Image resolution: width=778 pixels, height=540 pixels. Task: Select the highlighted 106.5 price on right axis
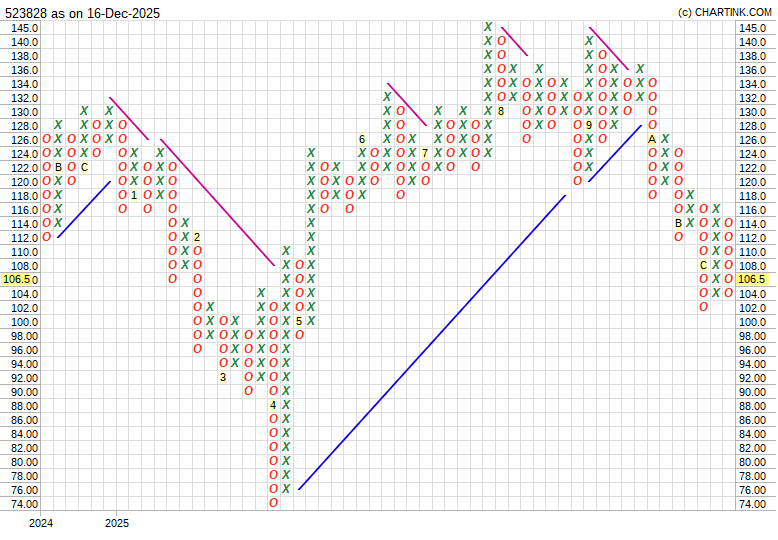752,280
